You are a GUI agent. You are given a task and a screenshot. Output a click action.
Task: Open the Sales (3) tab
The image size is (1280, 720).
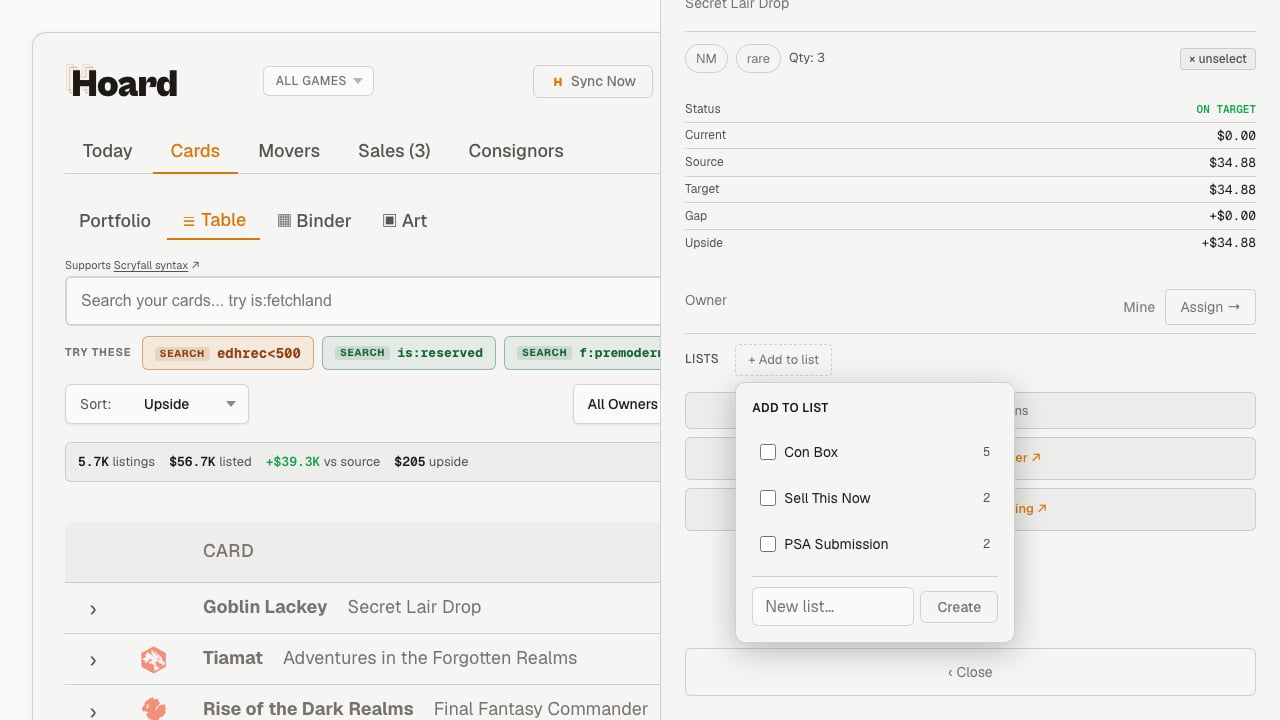(x=394, y=151)
